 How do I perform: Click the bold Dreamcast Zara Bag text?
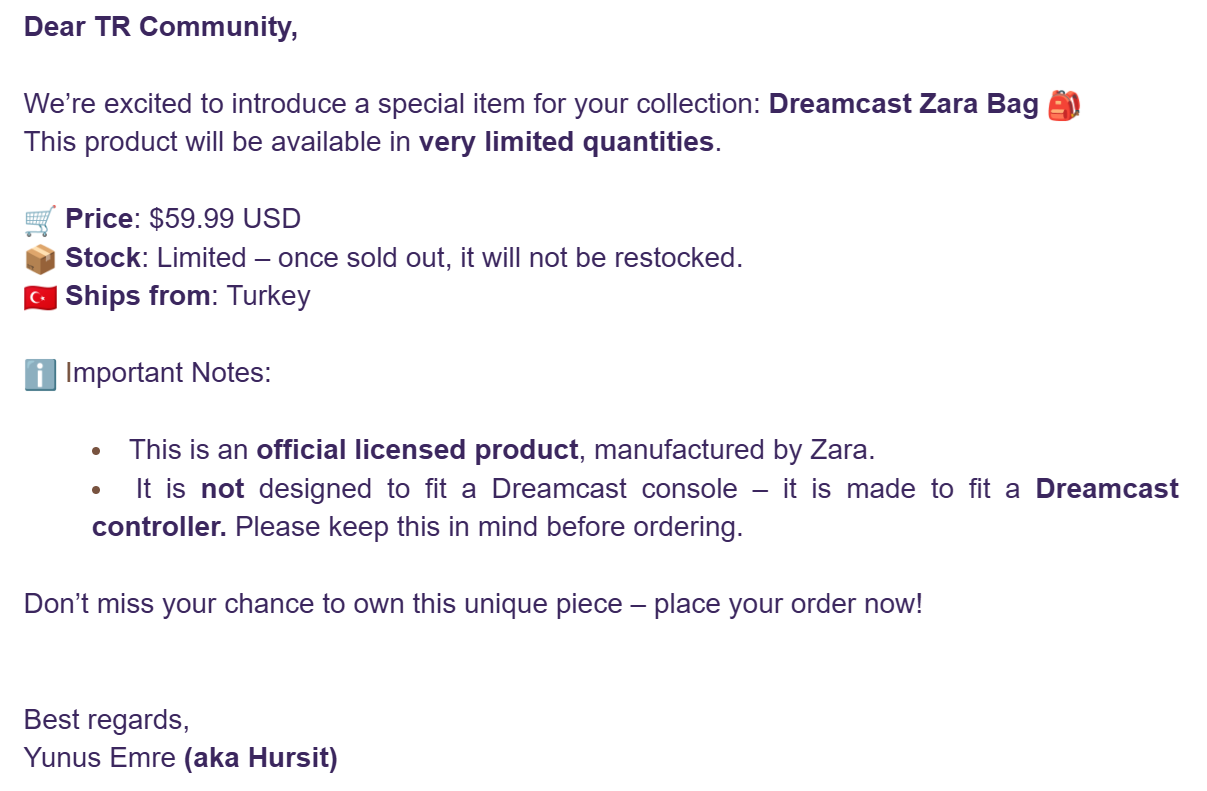pyautogui.click(x=904, y=104)
